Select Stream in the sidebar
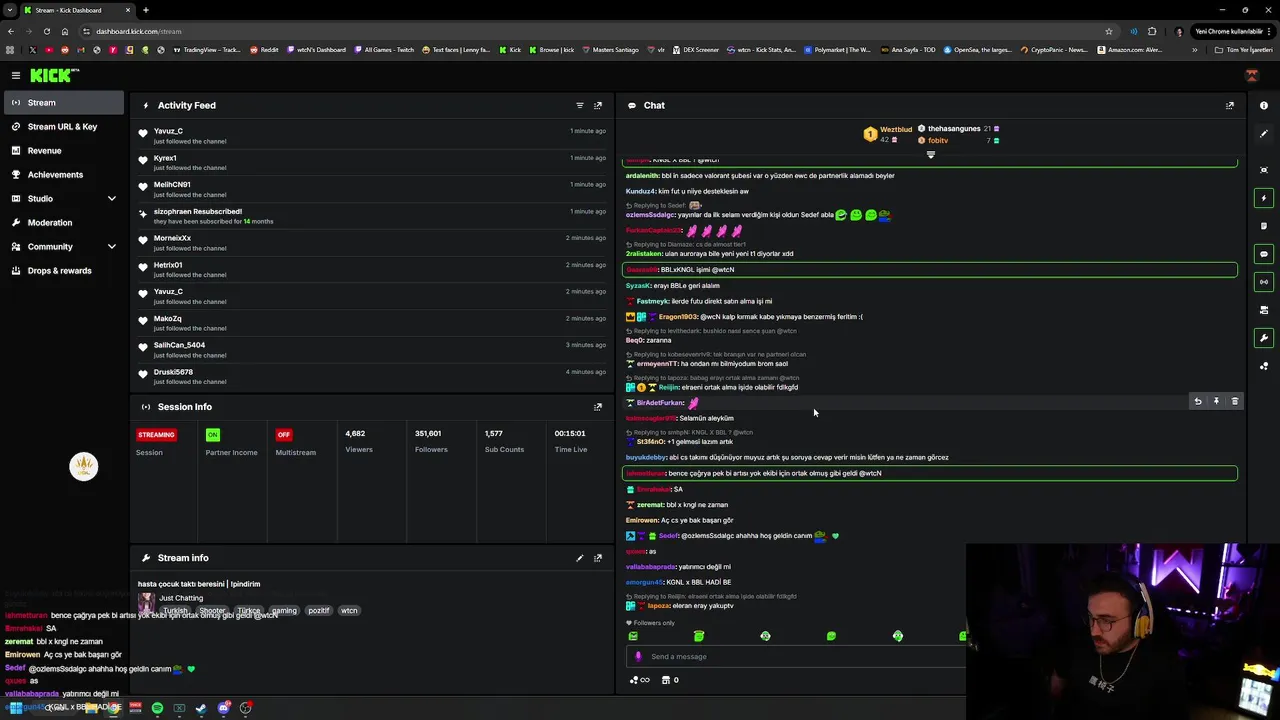Image resolution: width=1280 pixels, height=720 pixels. (x=64, y=102)
